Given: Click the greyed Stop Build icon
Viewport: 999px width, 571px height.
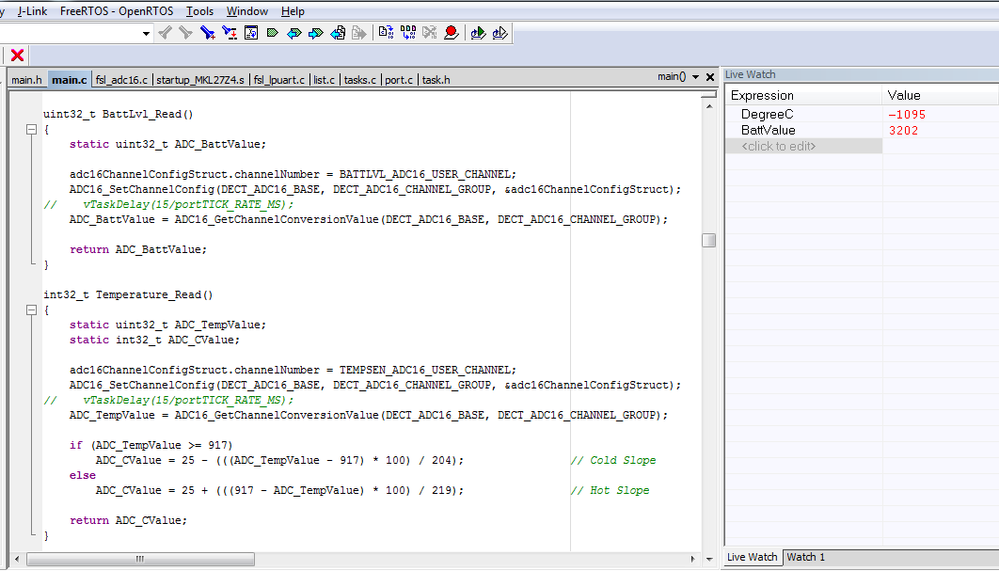Looking at the screenshot, I should pos(429,33).
